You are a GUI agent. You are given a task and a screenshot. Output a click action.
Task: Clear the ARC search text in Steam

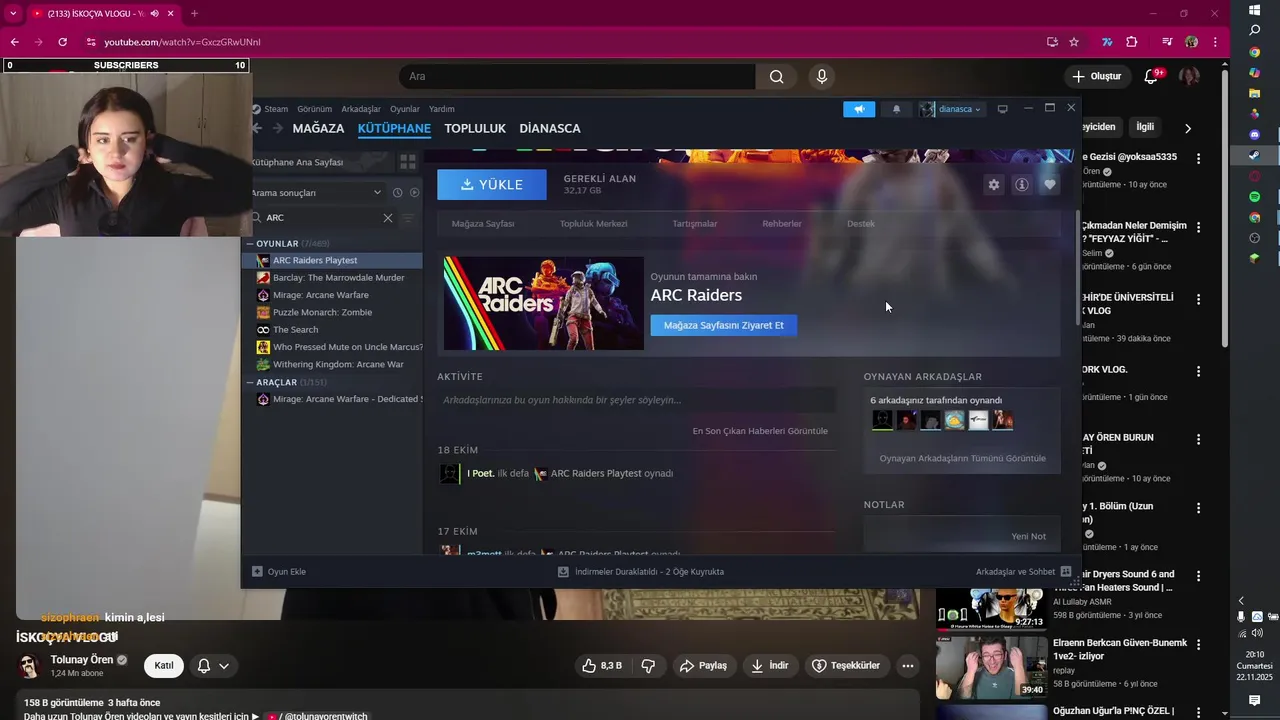coord(388,218)
